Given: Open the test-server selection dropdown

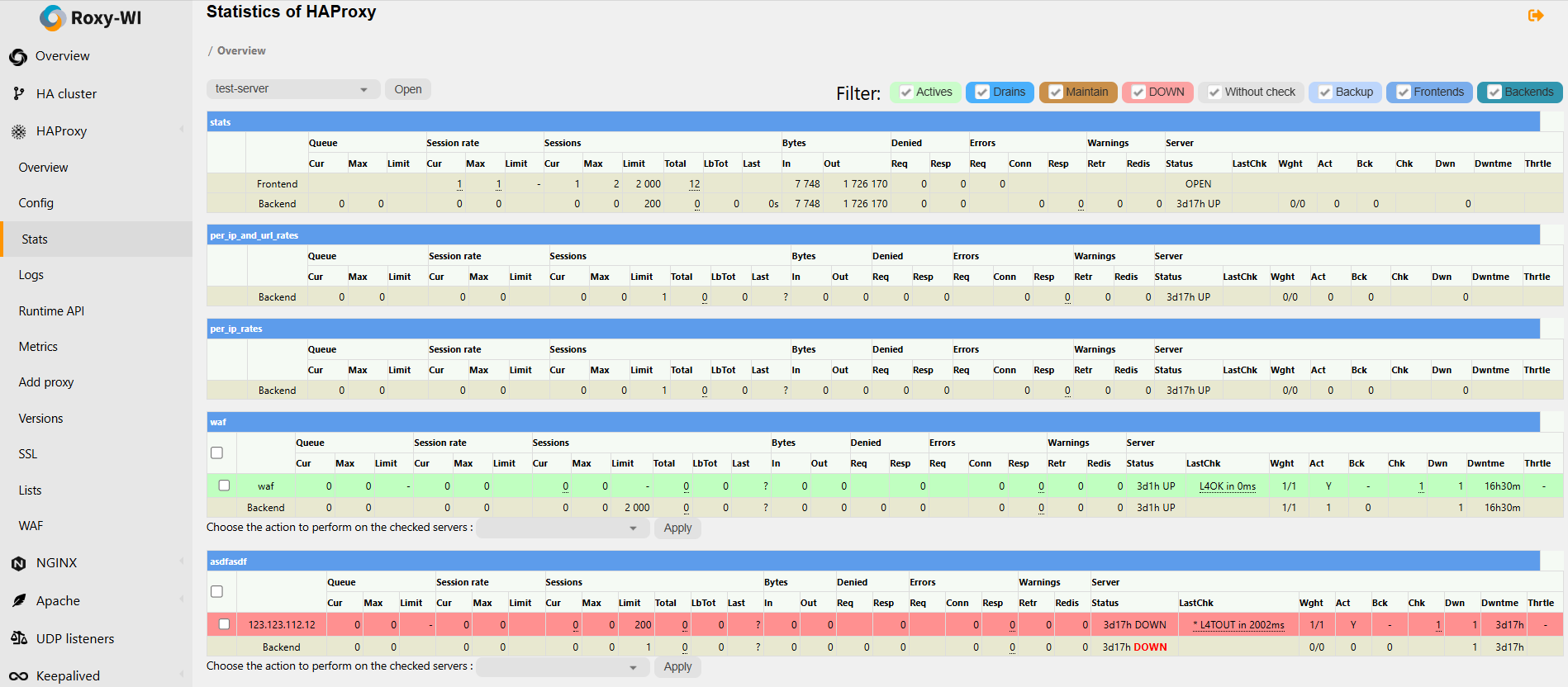Looking at the screenshot, I should pyautogui.click(x=293, y=89).
